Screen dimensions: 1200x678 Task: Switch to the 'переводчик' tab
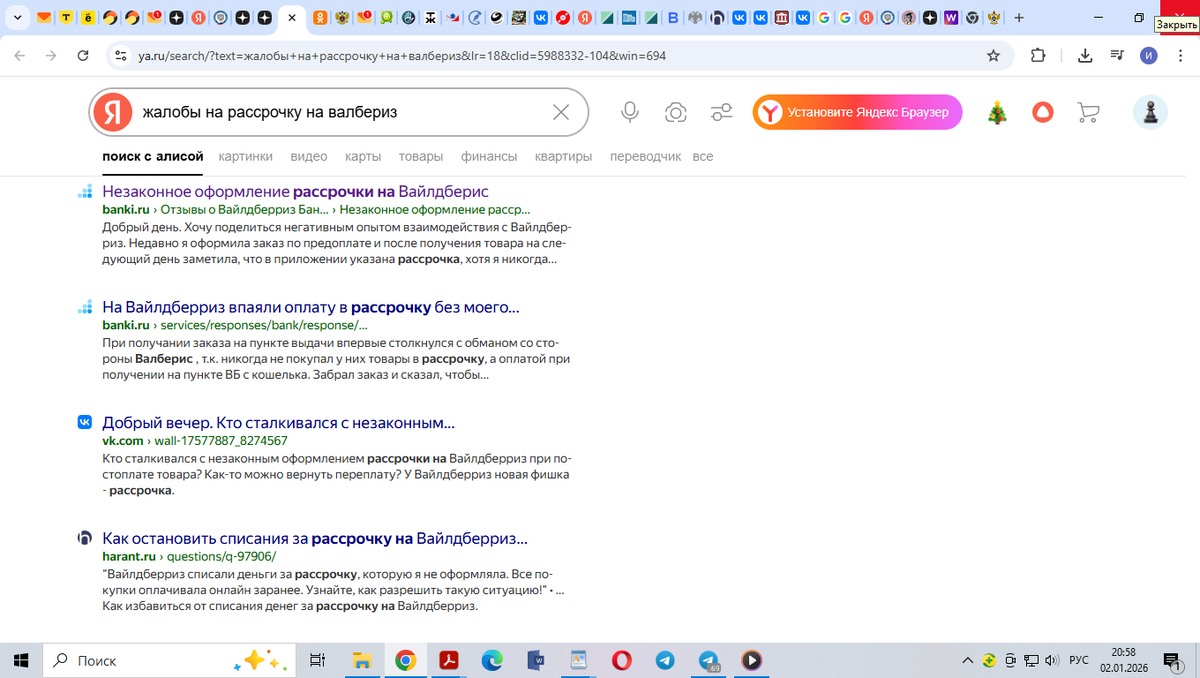[645, 157]
